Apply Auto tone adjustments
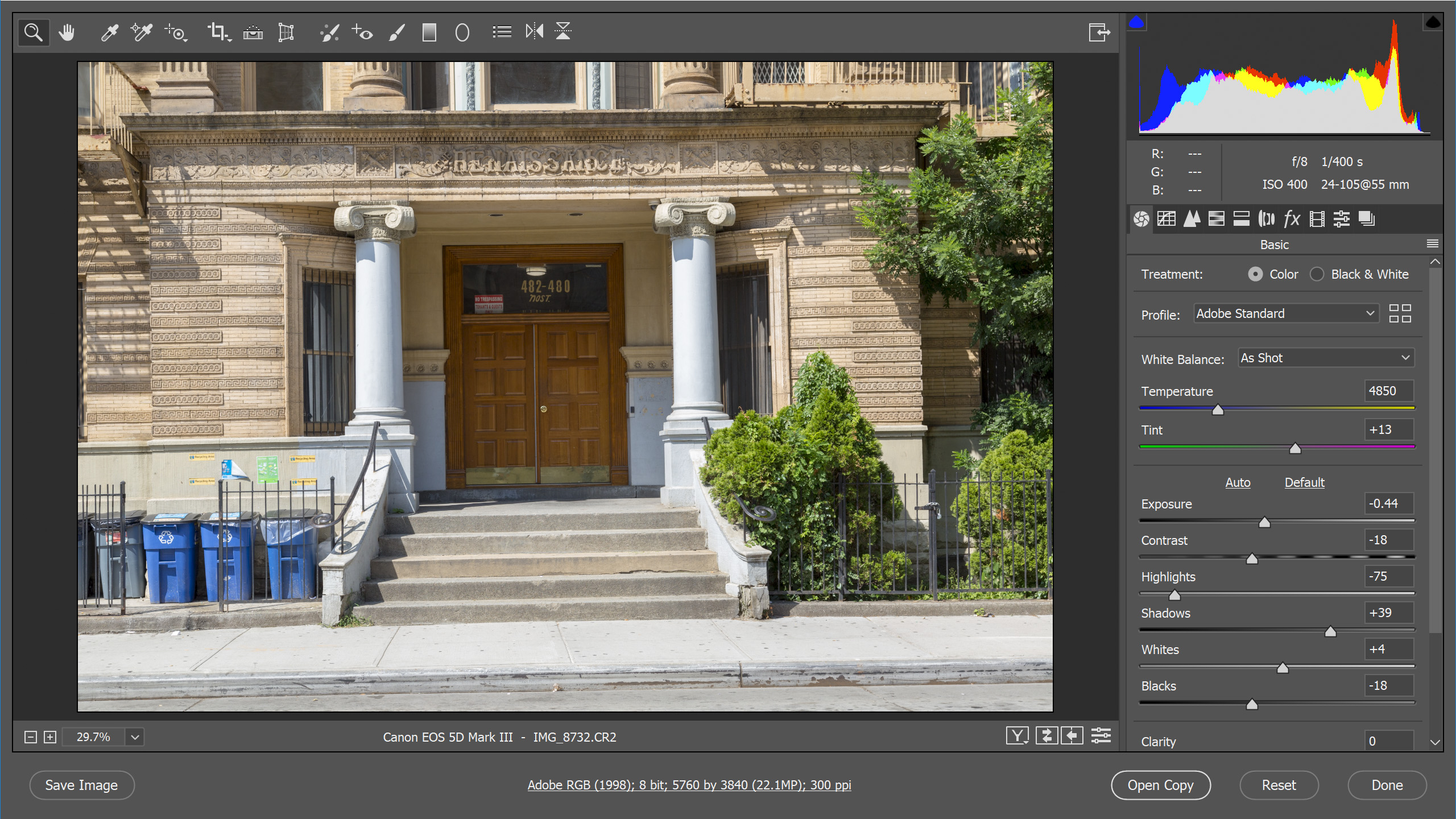The height and width of the screenshot is (819, 1456). 1238,482
